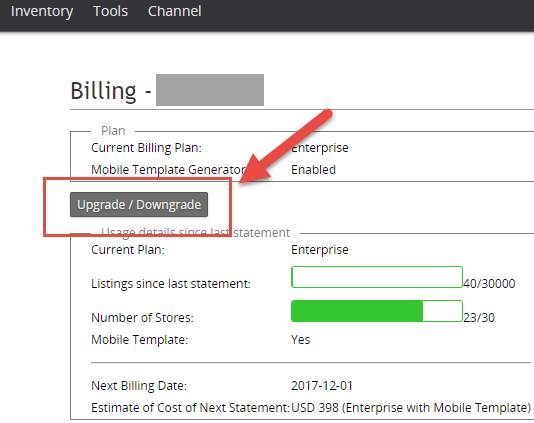Click the Enabled status text
This screenshot has height=423, width=534.
(x=314, y=169)
